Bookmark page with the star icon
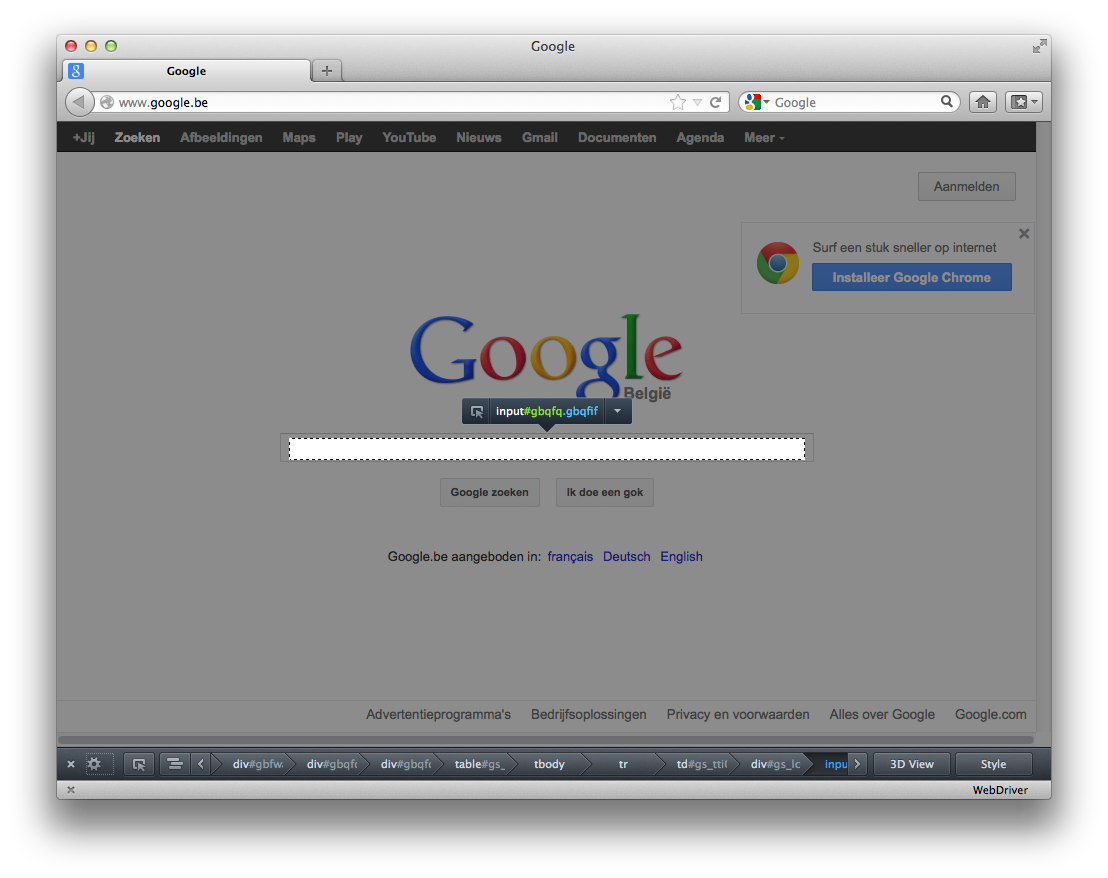 [x=678, y=102]
